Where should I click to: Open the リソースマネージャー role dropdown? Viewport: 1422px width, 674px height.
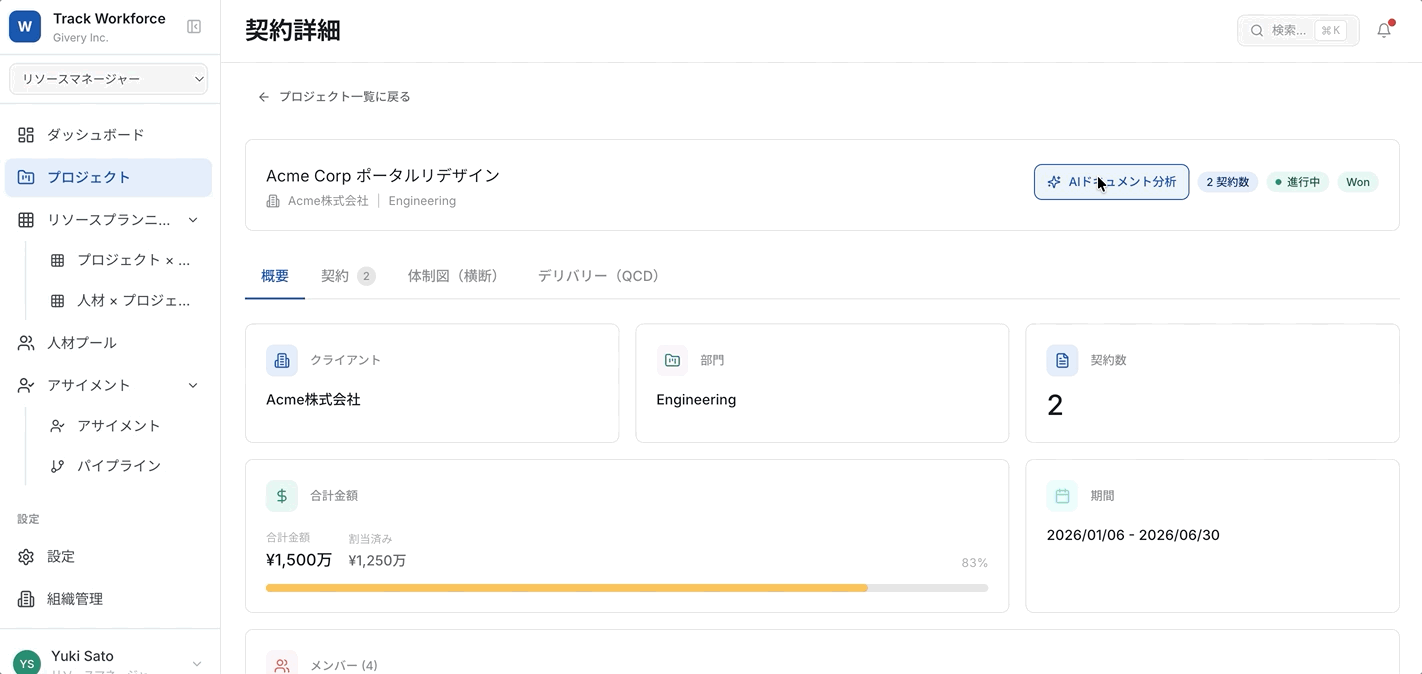coord(109,79)
